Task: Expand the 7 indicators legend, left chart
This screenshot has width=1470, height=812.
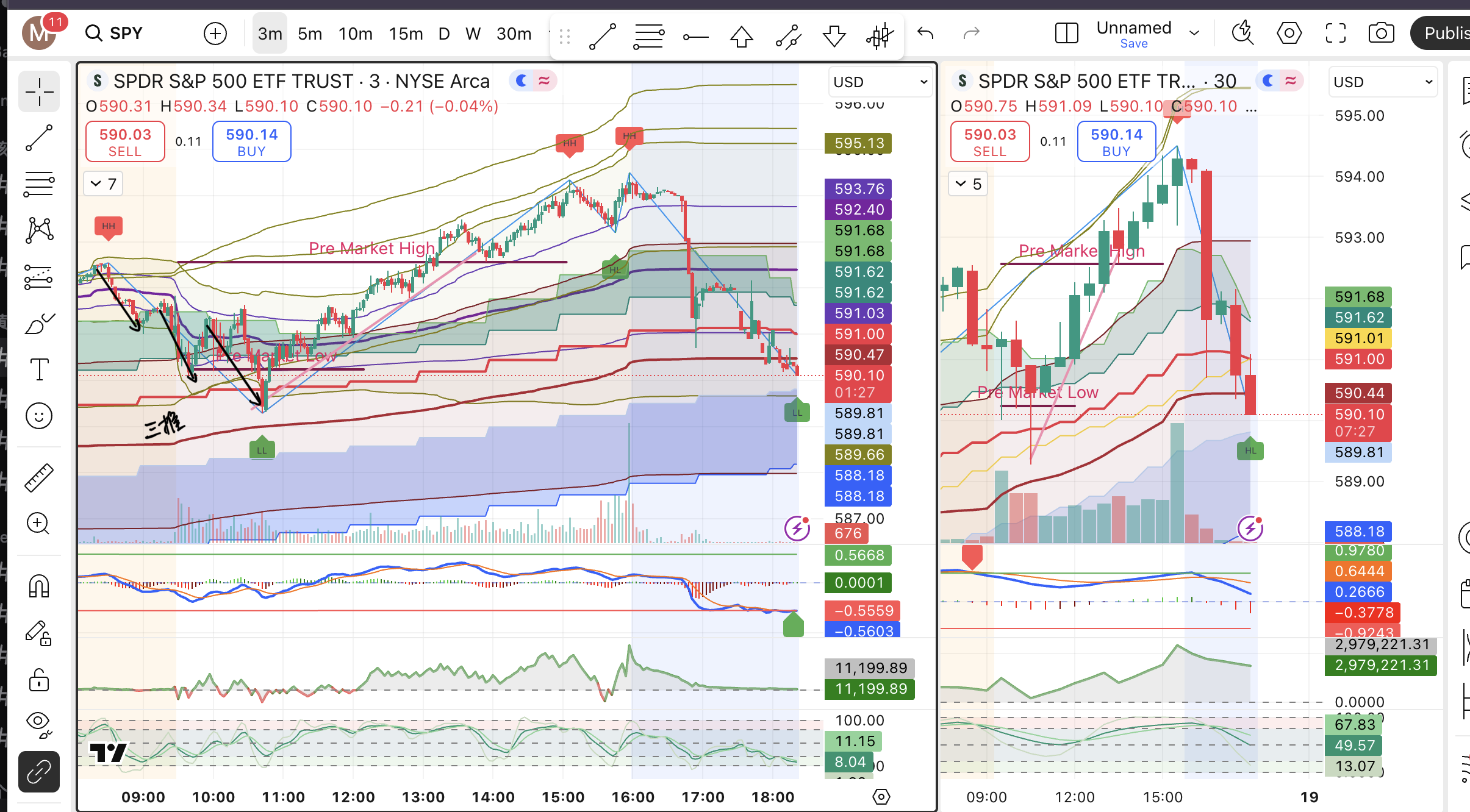Action: (103, 183)
